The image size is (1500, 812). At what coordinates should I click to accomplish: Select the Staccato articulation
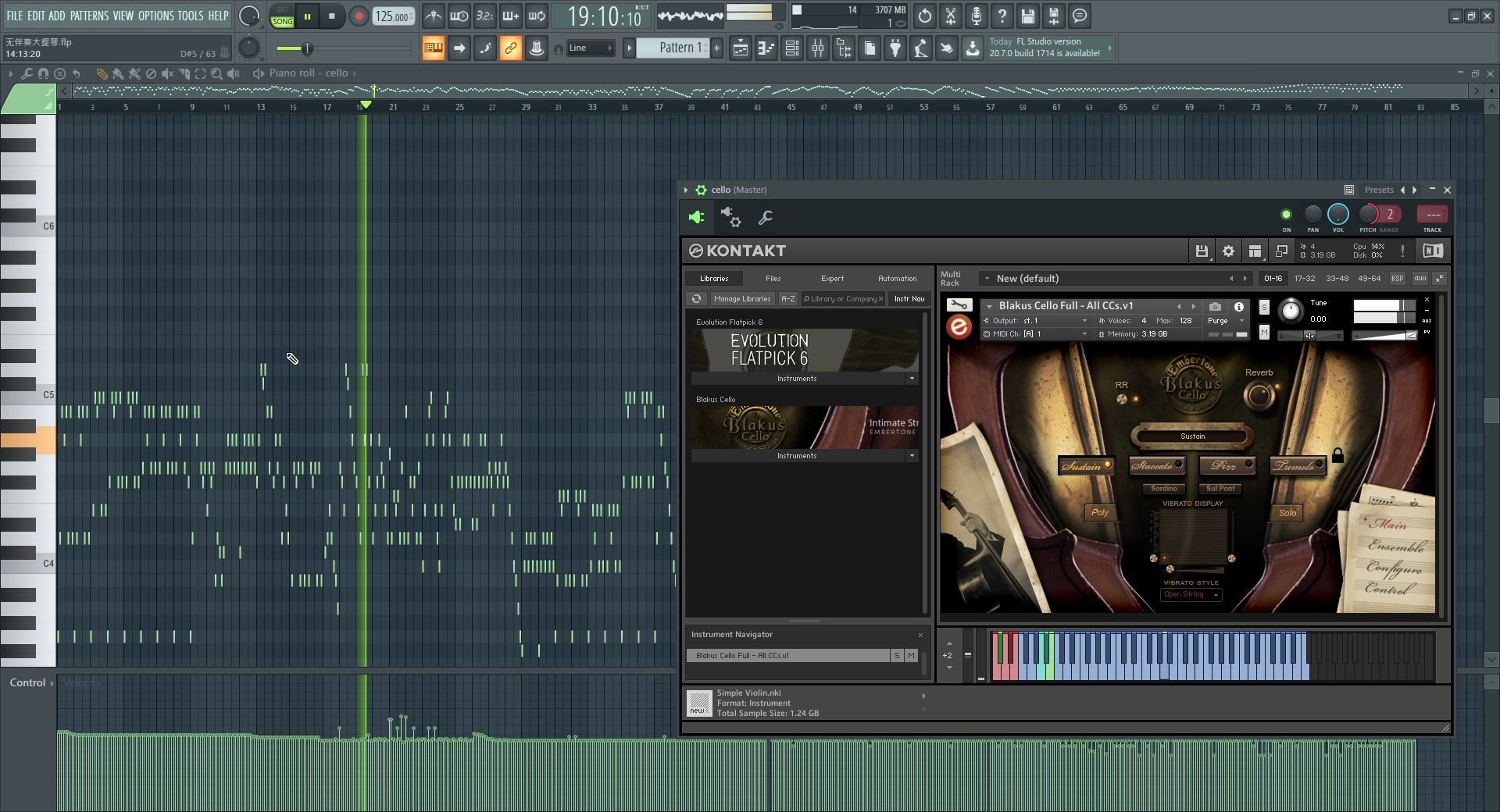click(1157, 466)
